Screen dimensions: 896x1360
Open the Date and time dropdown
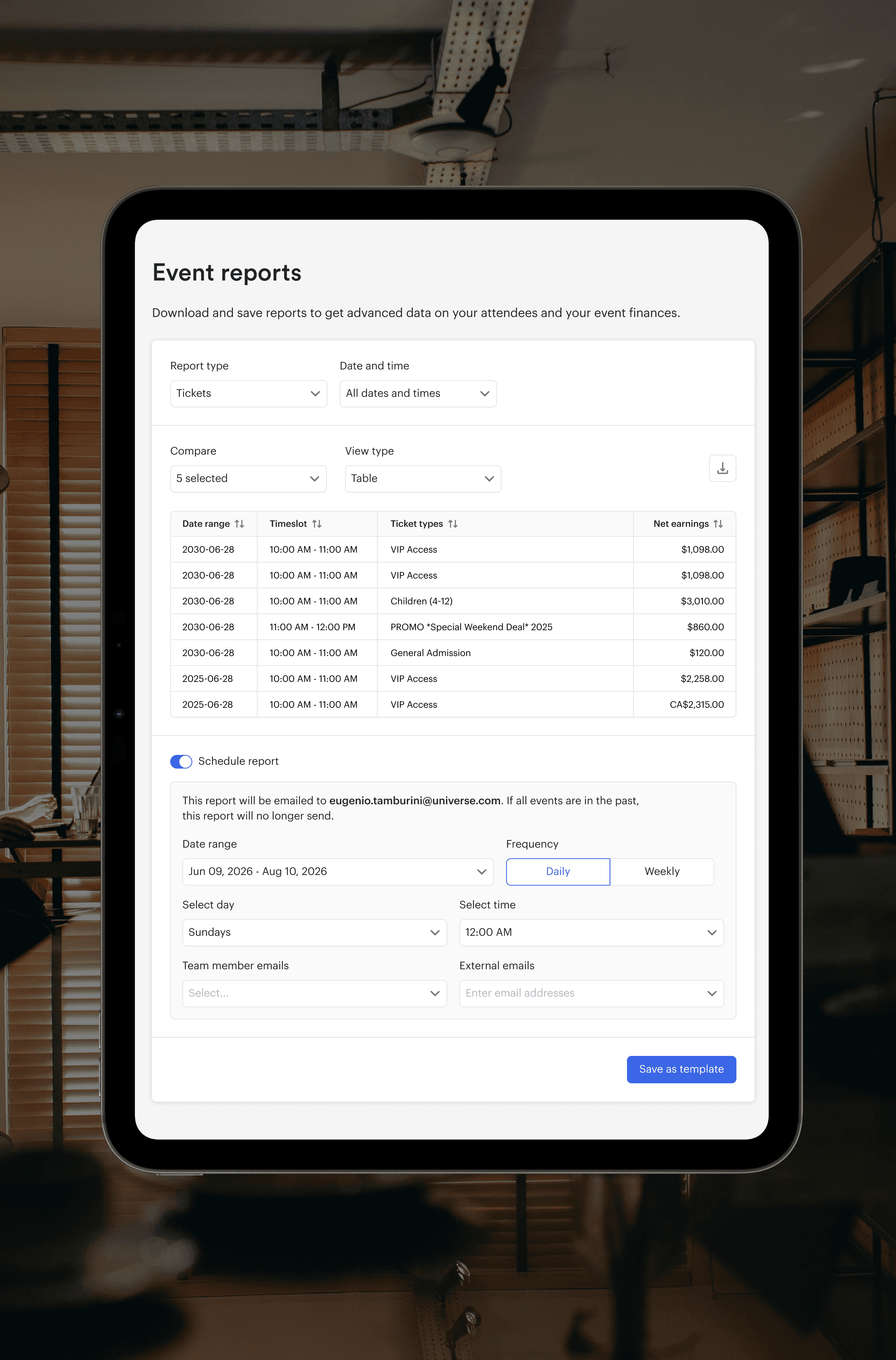pos(418,394)
